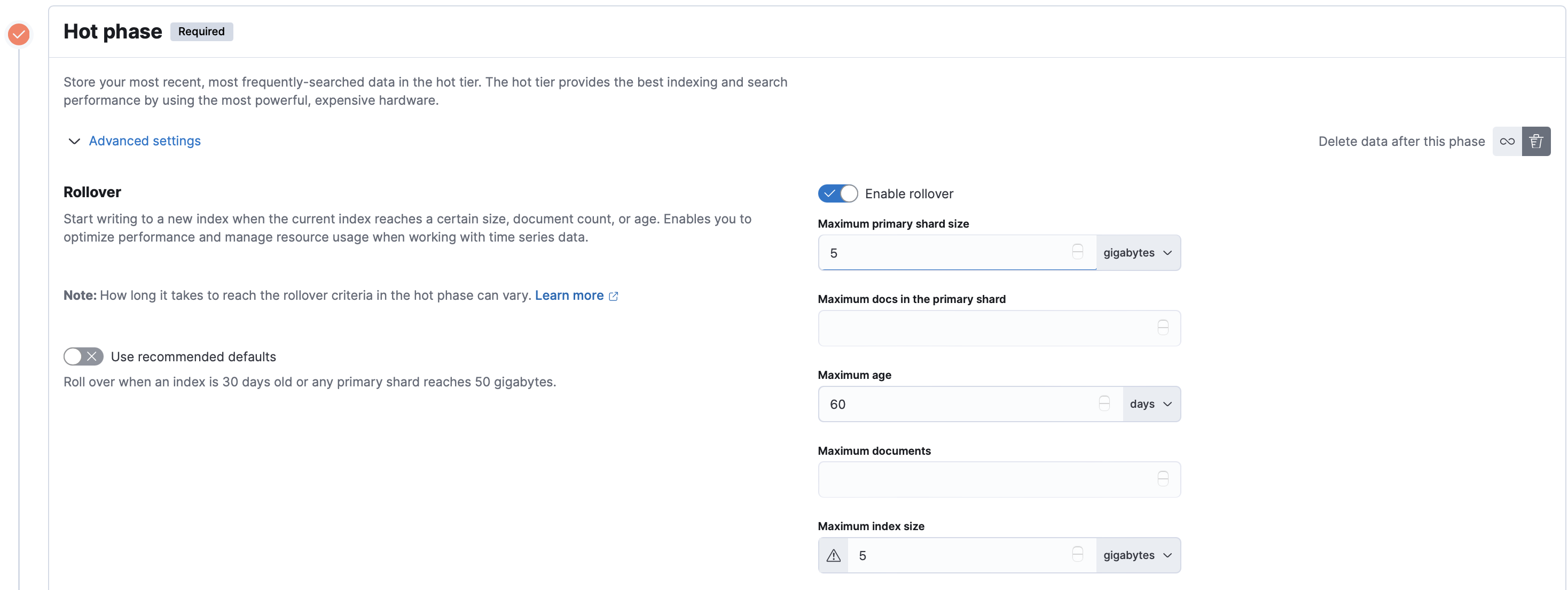
Task: Click the spinner icon in Maximum documents field
Action: 1163,479
